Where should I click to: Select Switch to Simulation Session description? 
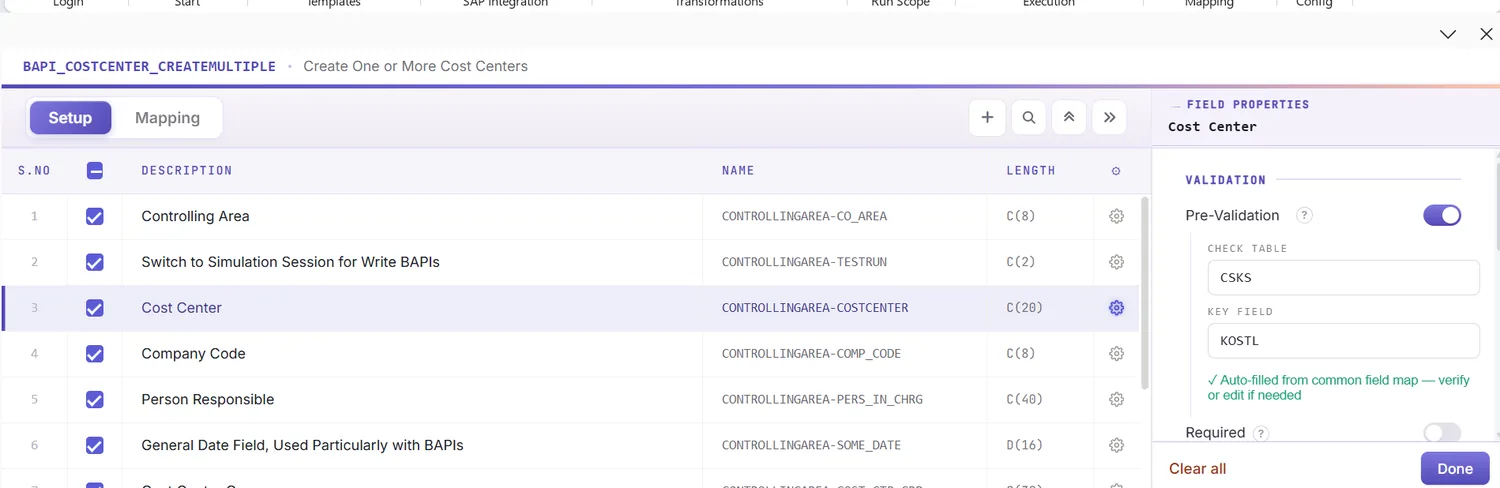(290, 262)
